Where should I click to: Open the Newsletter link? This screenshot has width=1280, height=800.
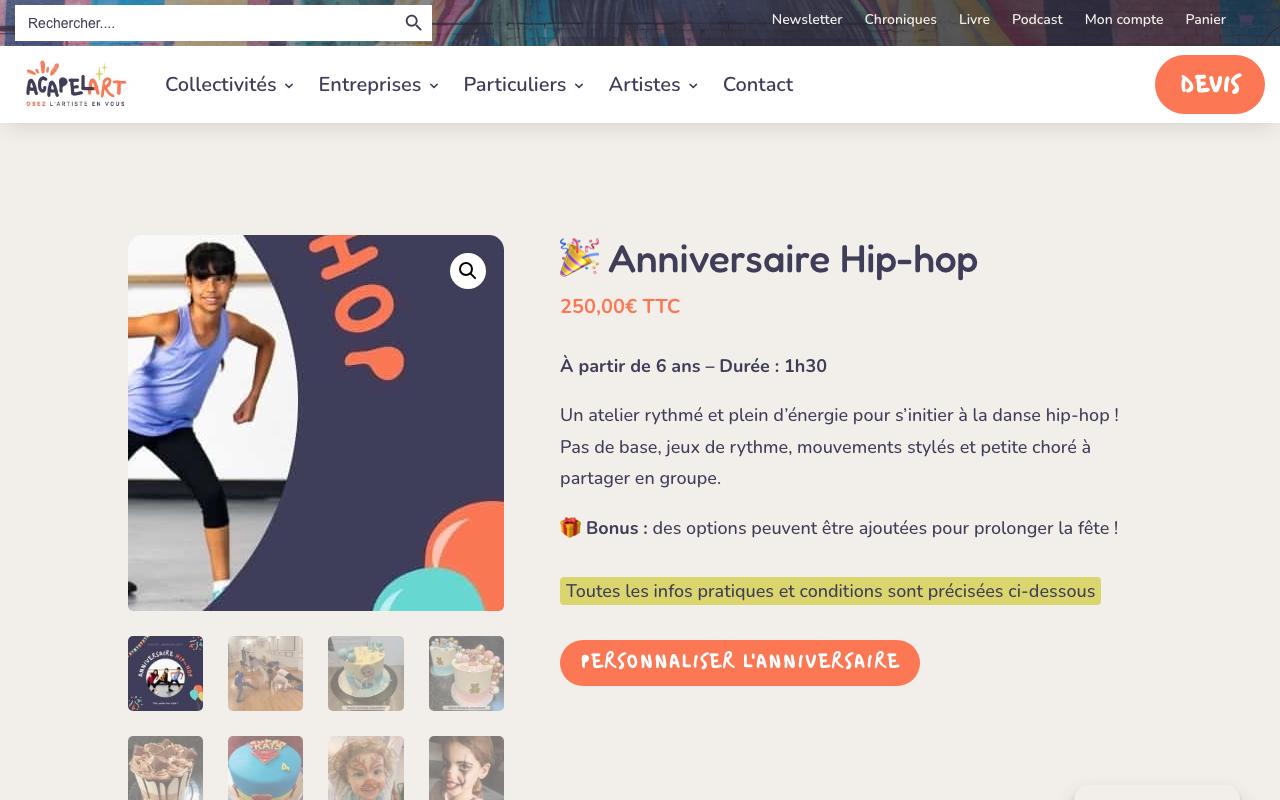tap(807, 19)
